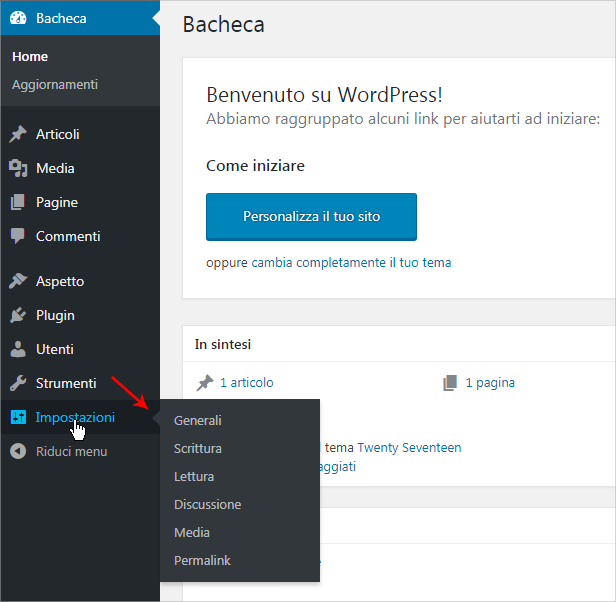
Task: Click the pushpin icon beside 1 articolo
Action: (205, 383)
